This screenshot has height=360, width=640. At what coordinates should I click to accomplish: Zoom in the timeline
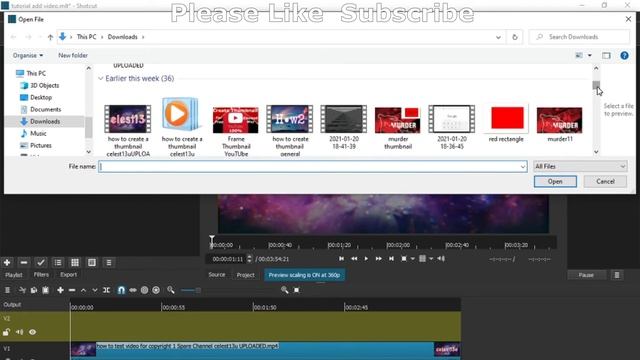(x=284, y=290)
